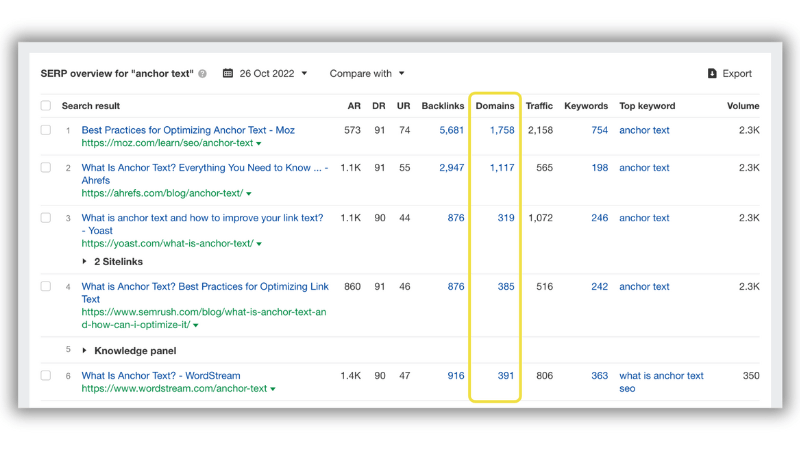Open the wordstream.com URL dropdown arrow
The height and width of the screenshot is (450, 800).
(273, 389)
